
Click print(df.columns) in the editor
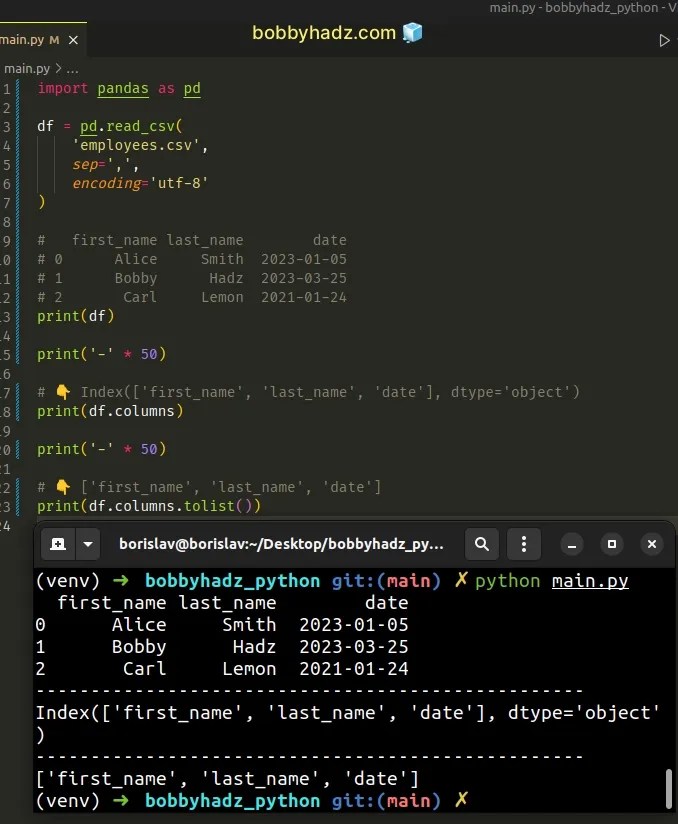110,411
